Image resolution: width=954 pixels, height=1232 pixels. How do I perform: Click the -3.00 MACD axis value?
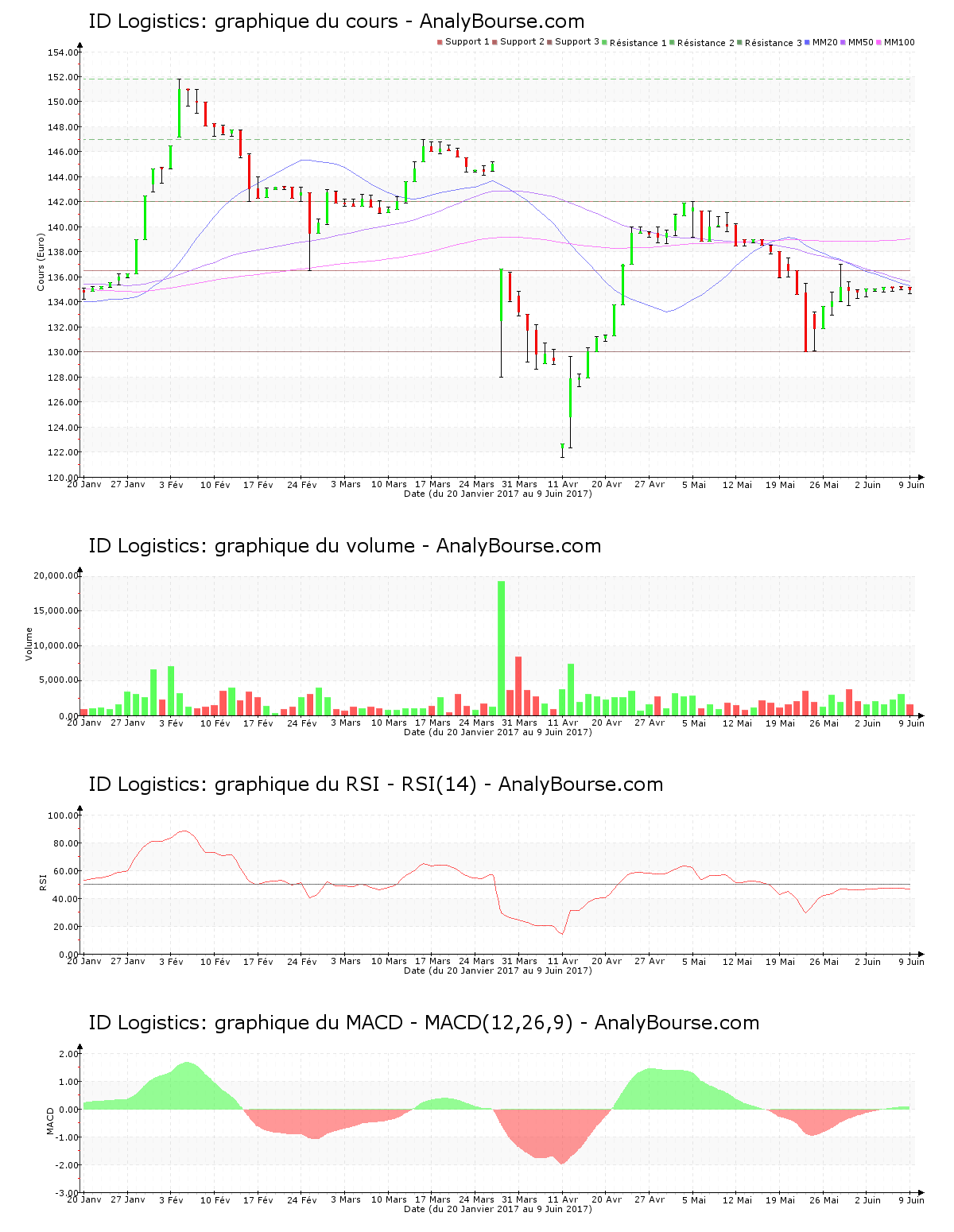click(x=67, y=1193)
